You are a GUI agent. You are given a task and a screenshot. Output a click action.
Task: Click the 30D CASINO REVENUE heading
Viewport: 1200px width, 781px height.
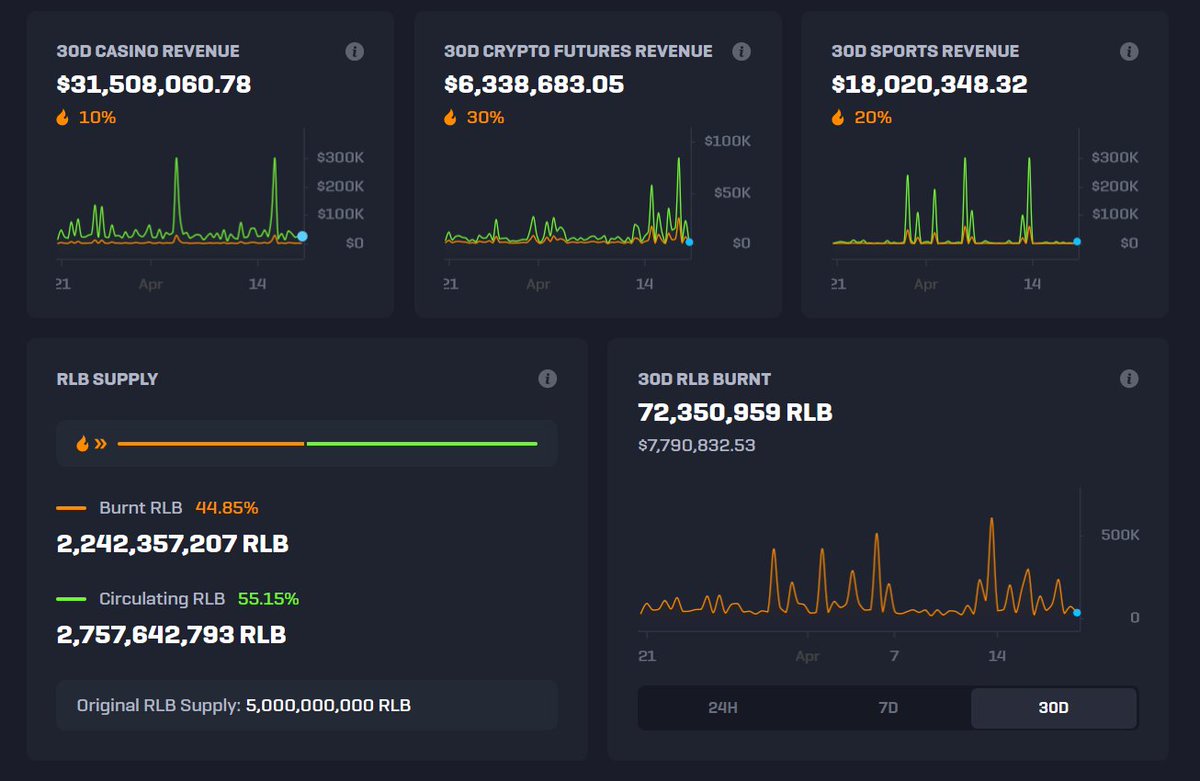148,51
